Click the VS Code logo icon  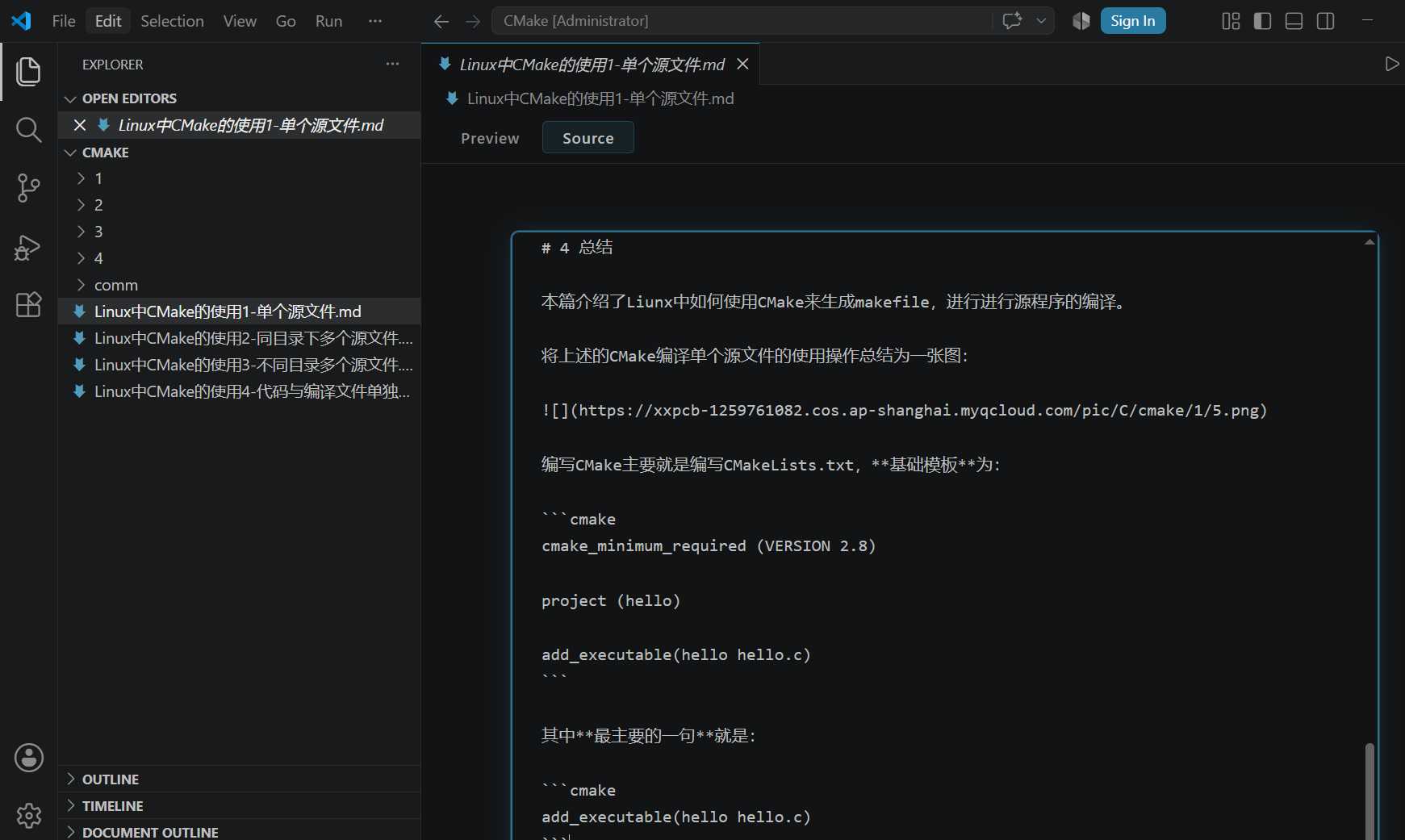[x=21, y=21]
